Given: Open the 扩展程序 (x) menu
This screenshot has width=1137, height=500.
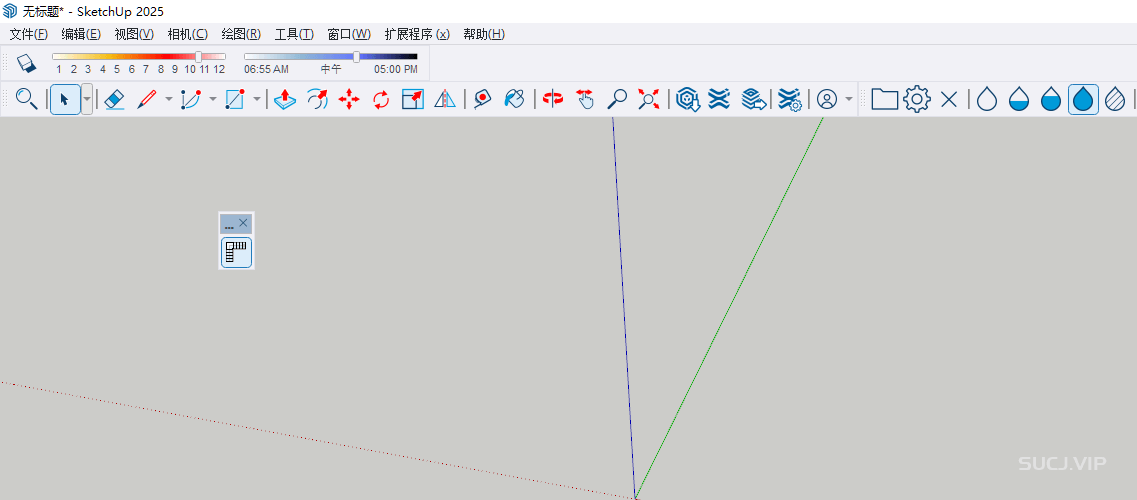Looking at the screenshot, I should coord(417,34).
